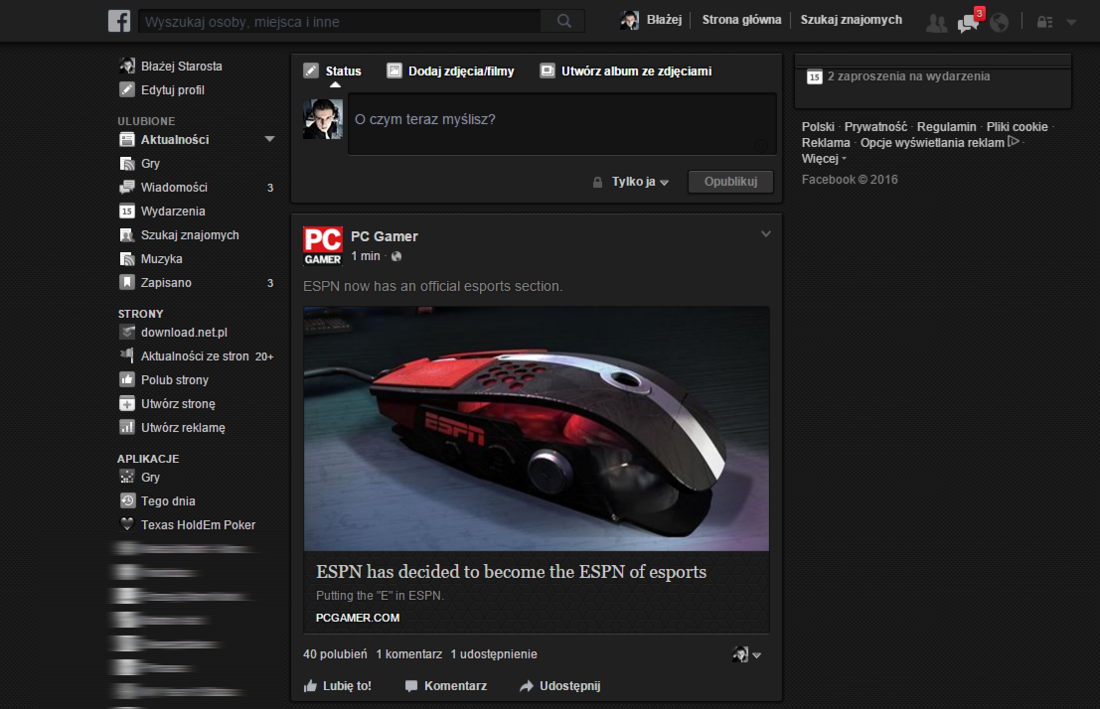Click the Aktualności news feed icon
This screenshot has width=1100, height=709.
pyautogui.click(x=127, y=140)
